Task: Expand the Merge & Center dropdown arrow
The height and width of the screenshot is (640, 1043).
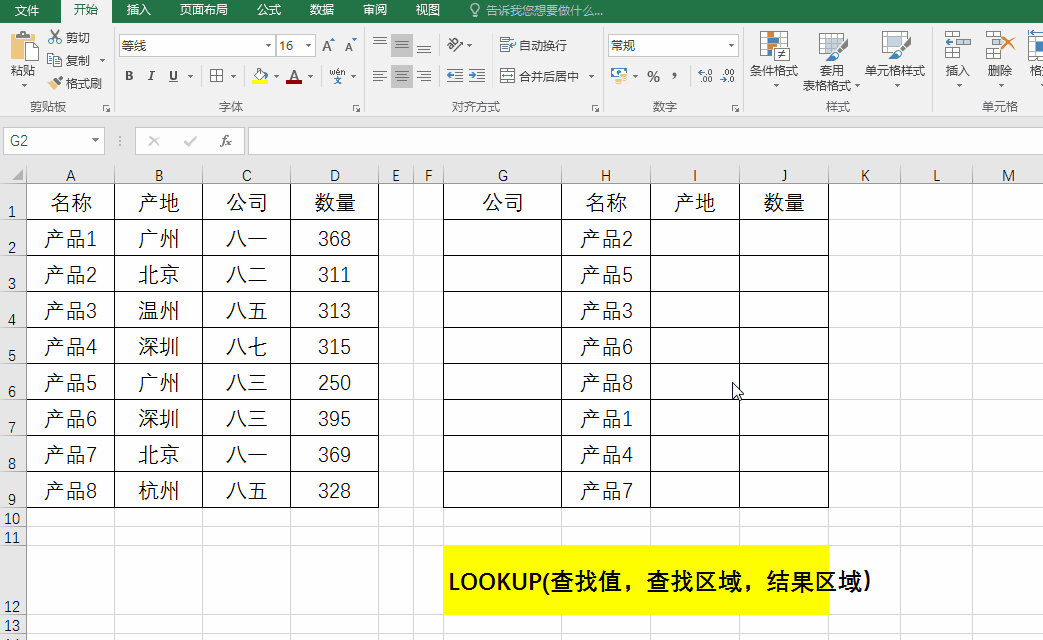Action: (591, 77)
